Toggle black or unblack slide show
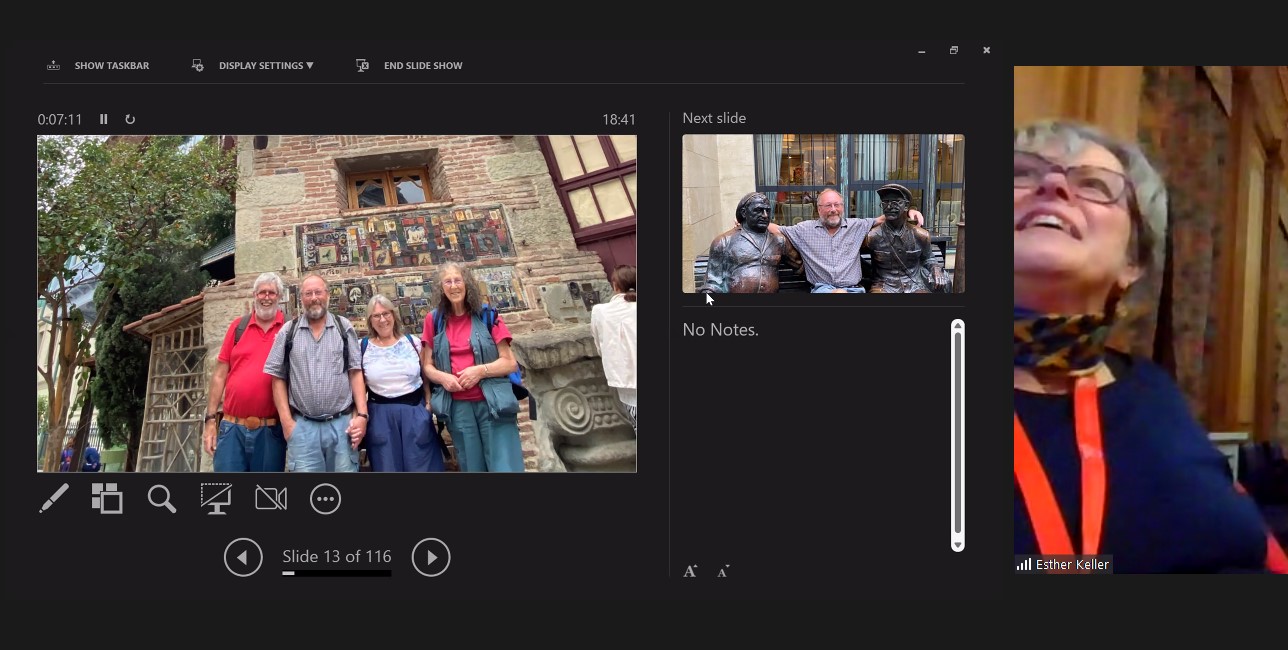The image size is (1288, 650). click(x=216, y=498)
